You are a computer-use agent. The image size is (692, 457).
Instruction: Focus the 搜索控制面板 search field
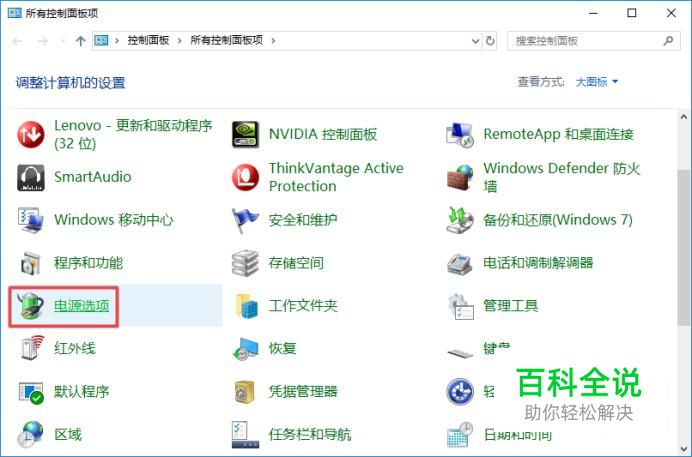coord(594,41)
